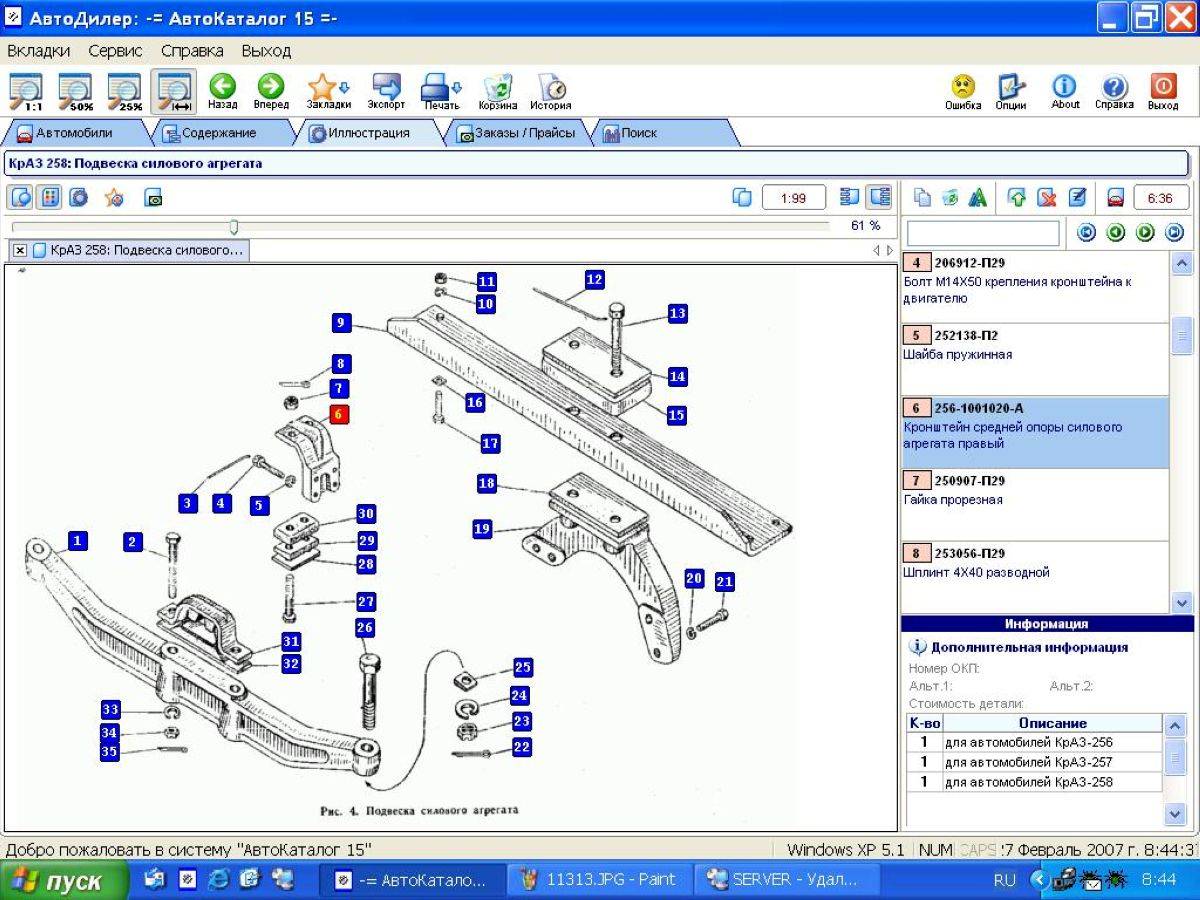
Task: Report an error with Ошибка icon
Action: (x=963, y=90)
